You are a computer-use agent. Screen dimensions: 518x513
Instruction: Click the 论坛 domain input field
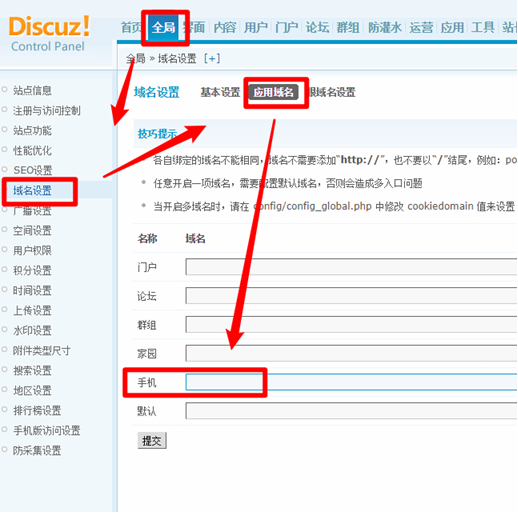351,295
